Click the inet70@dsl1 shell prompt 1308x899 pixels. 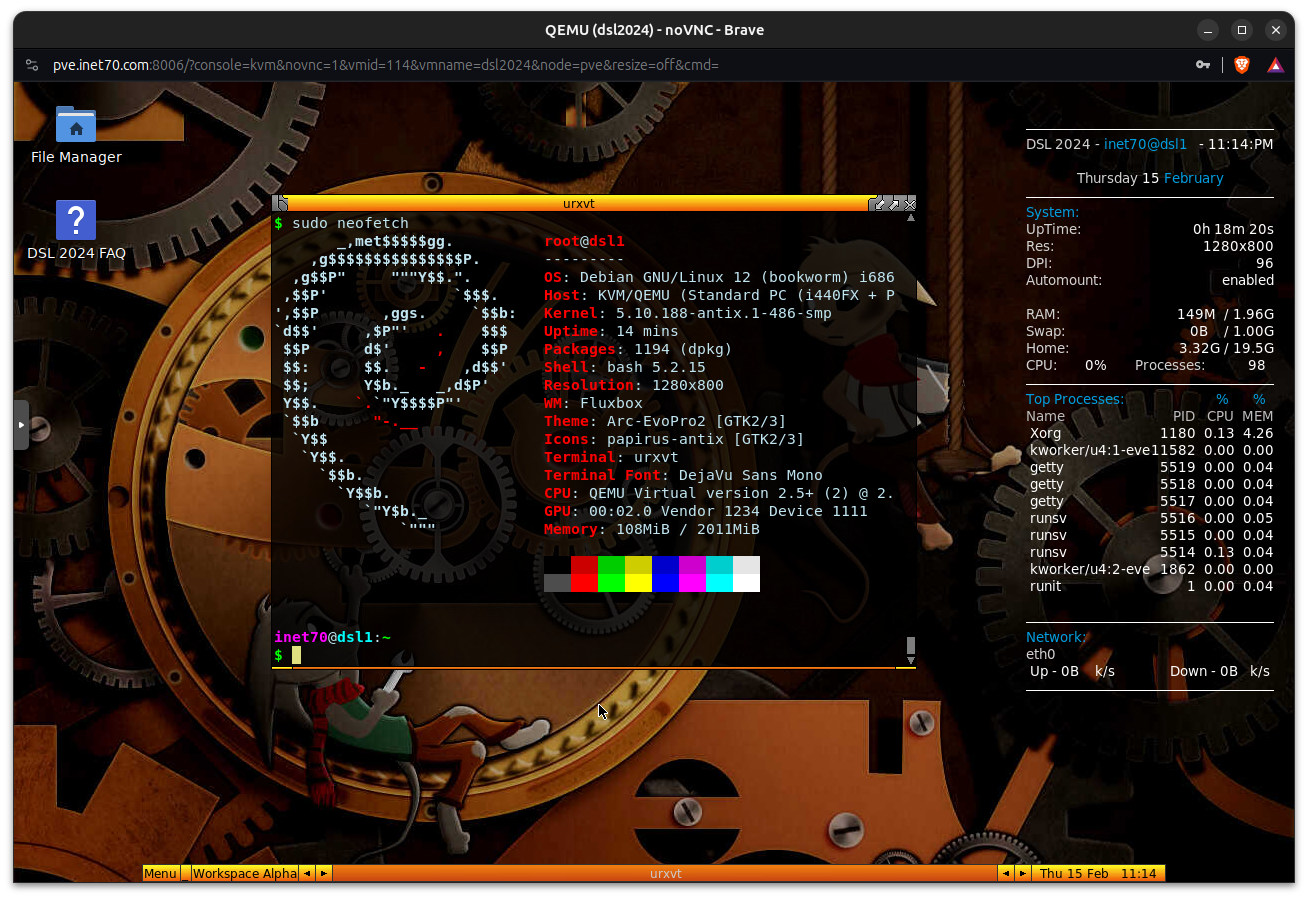(x=332, y=637)
